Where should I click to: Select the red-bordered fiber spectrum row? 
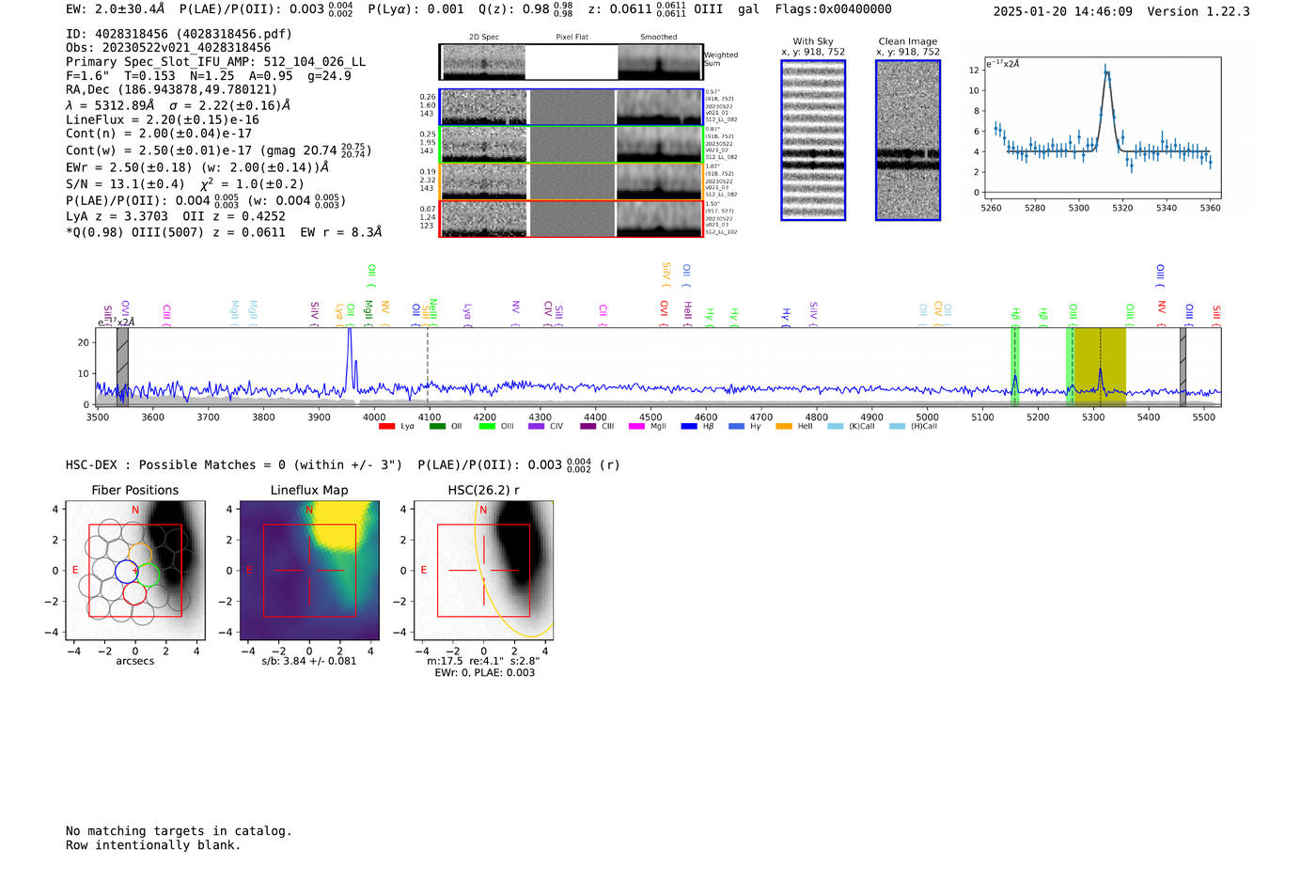click(571, 218)
